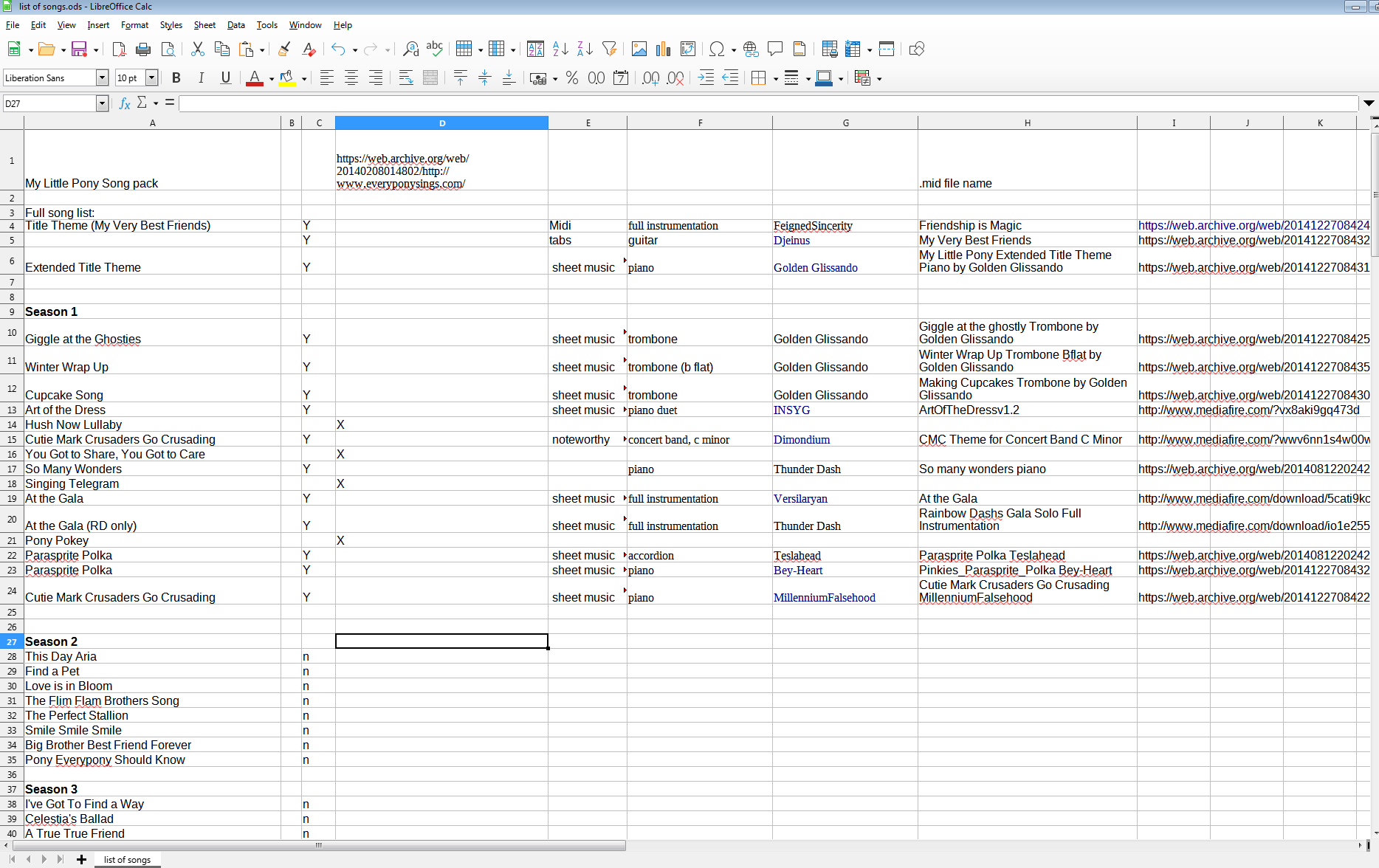1379x868 pixels.
Task: Open the INSYG link in row 13
Action: coord(791,410)
